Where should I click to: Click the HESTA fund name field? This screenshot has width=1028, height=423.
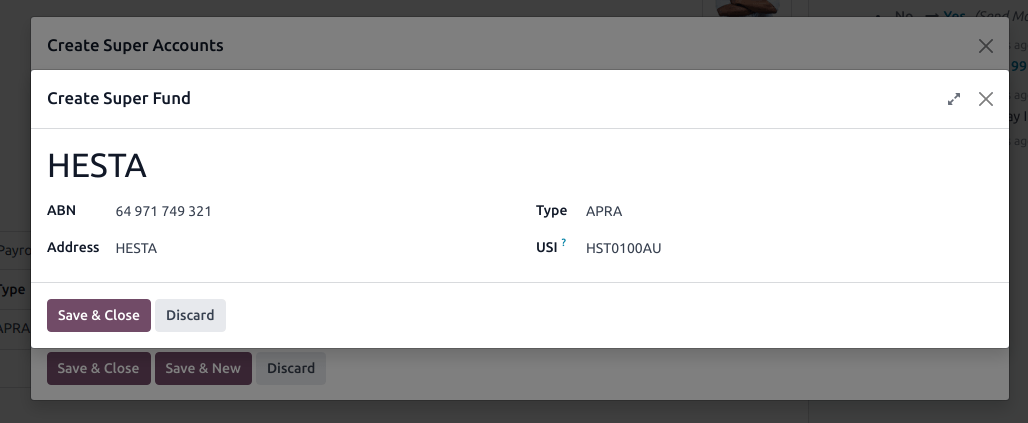pos(300,165)
